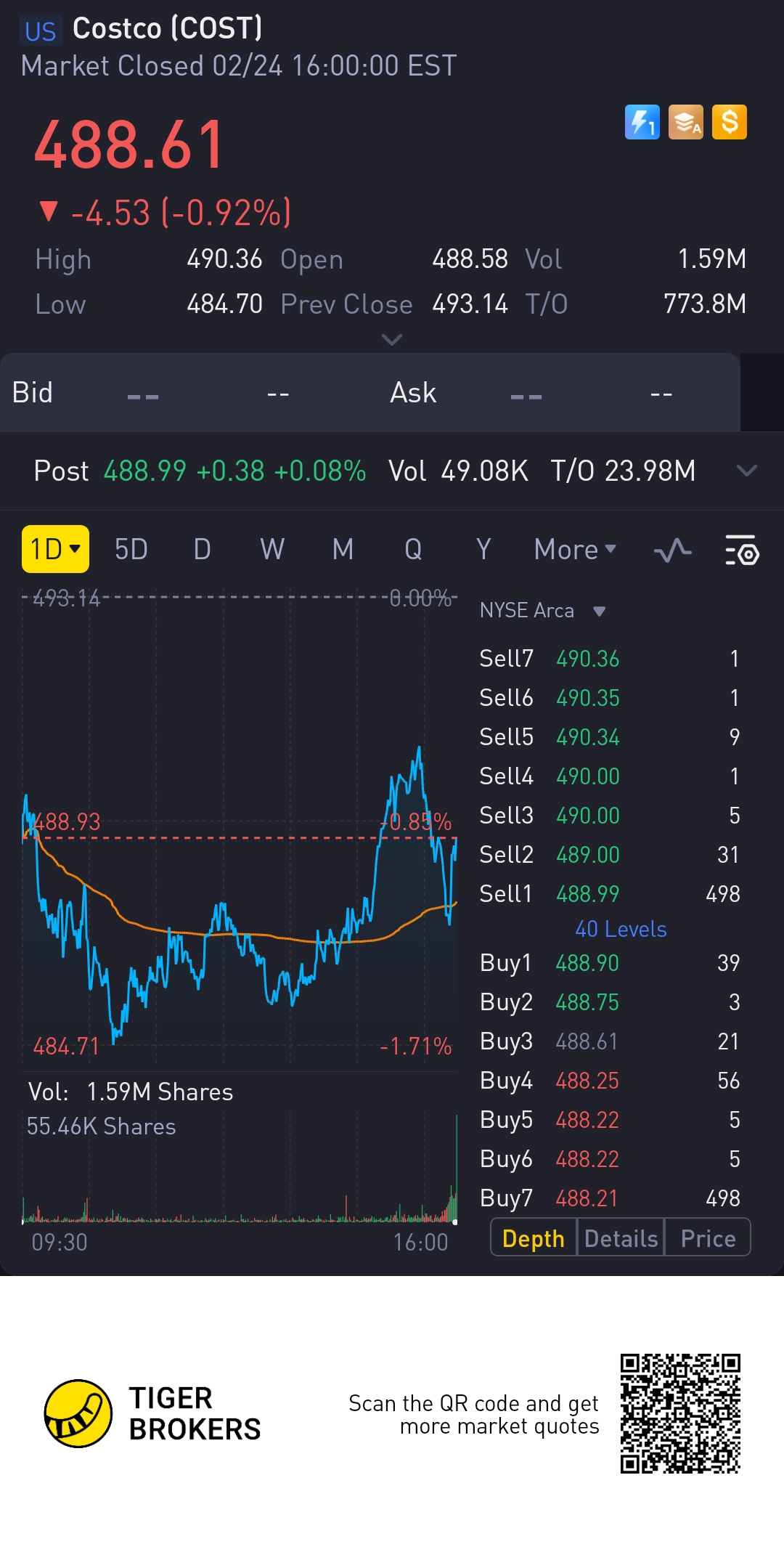This screenshot has height=1552, width=784.
Task: Select the Price tab
Action: (x=708, y=1238)
